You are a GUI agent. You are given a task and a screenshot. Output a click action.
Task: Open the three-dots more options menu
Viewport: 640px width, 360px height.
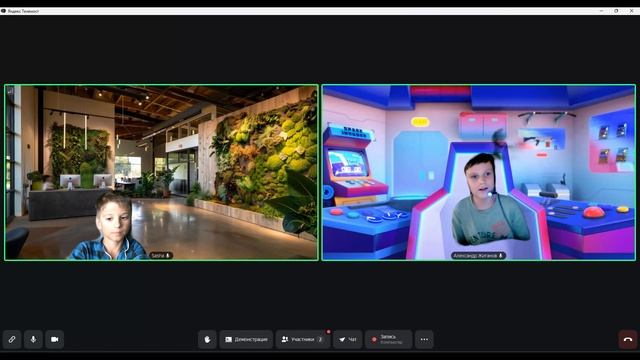(x=424, y=339)
